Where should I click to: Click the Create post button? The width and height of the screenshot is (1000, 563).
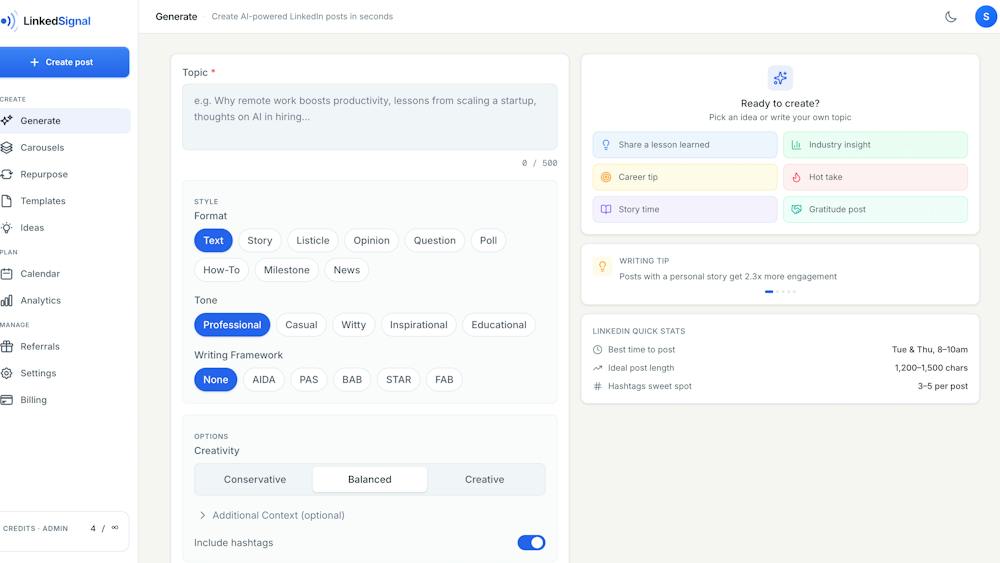click(x=64, y=62)
